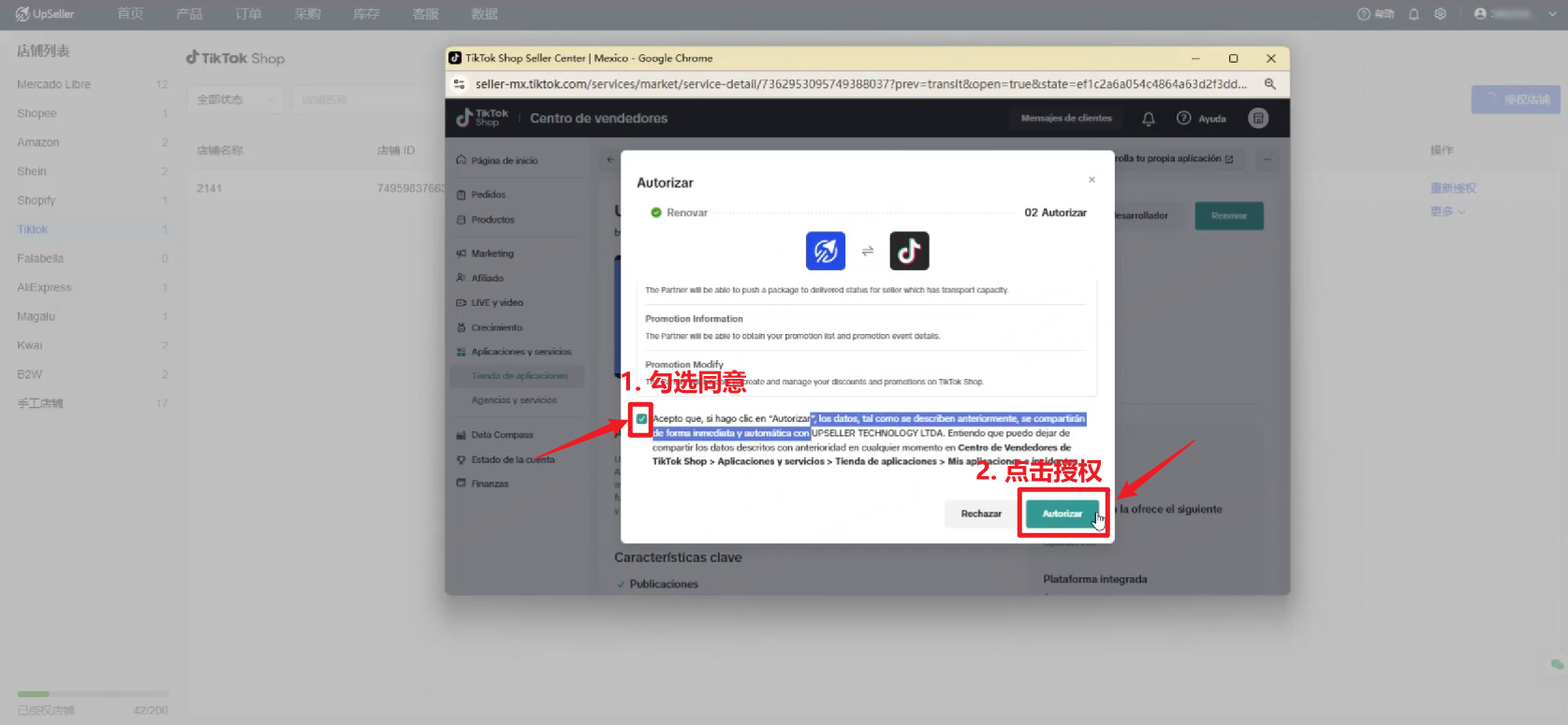Open the 全部状态 status dropdown
Screen dimensions: 1568x725
tap(236, 99)
